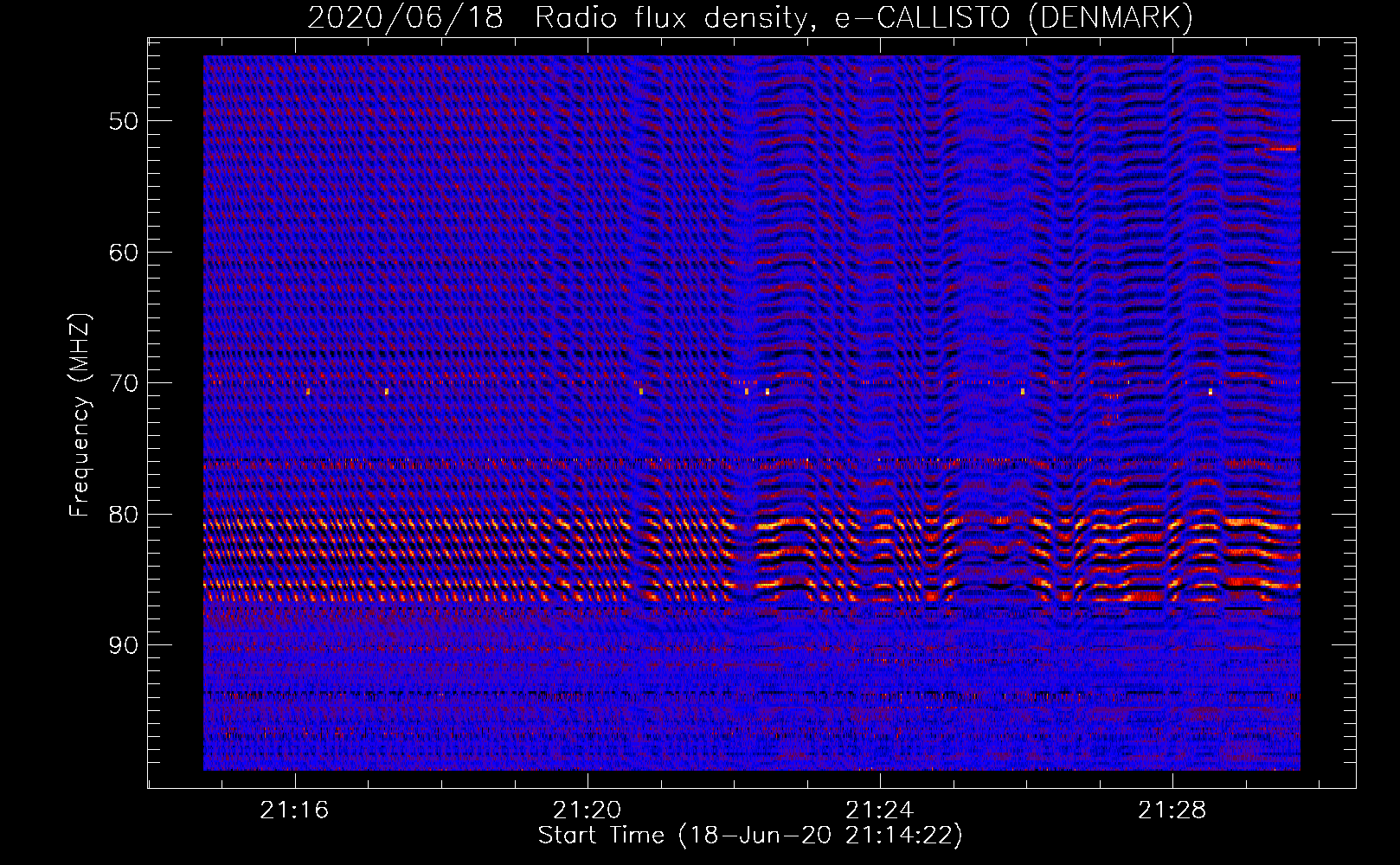Click the '21:20' time tick label
This screenshot has height=865, width=1400.
(588, 811)
